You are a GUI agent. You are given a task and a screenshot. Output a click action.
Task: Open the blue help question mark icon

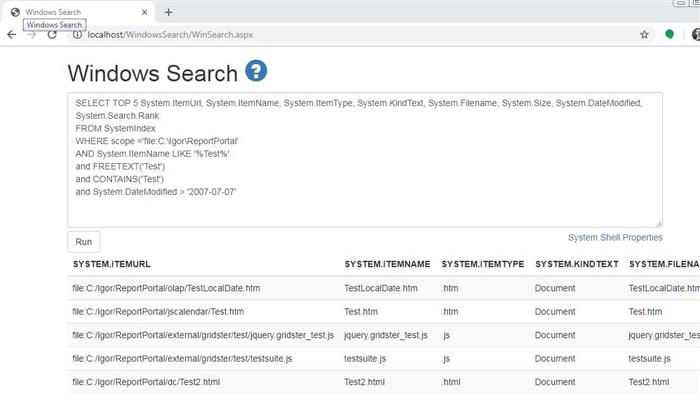(256, 71)
